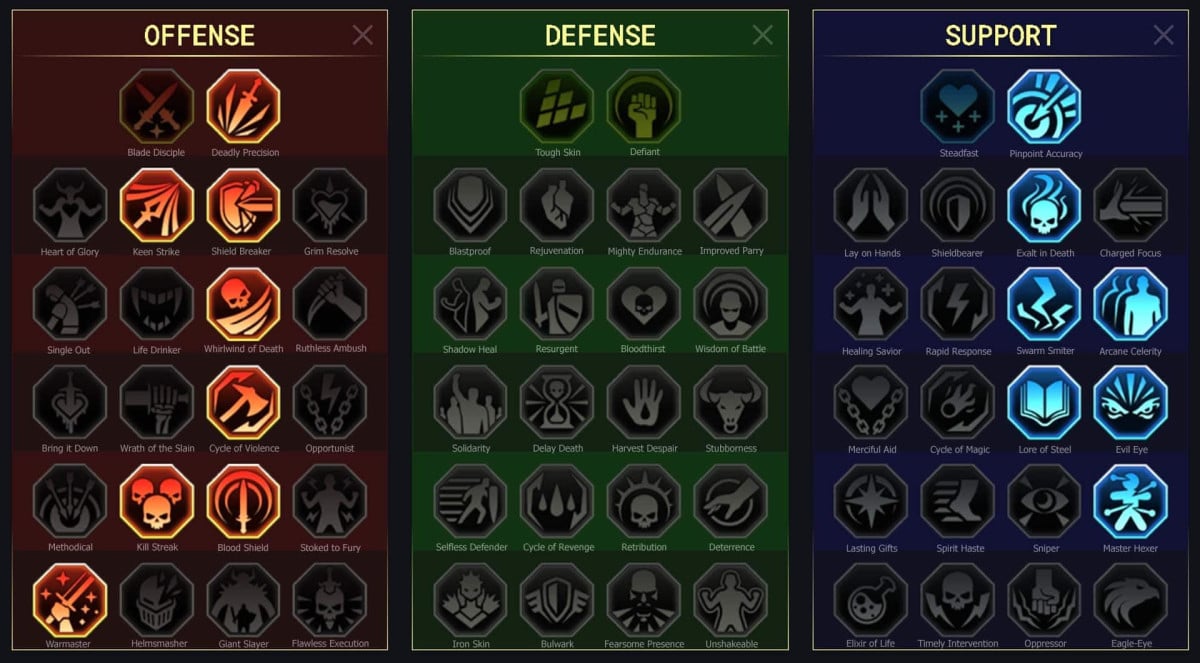
Task: Select the Defiant fist icon
Action: click(x=644, y=106)
